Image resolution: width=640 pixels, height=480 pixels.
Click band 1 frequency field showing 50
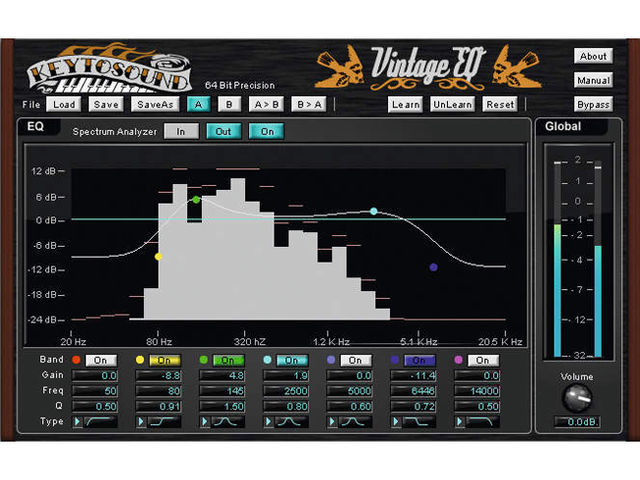pos(95,391)
